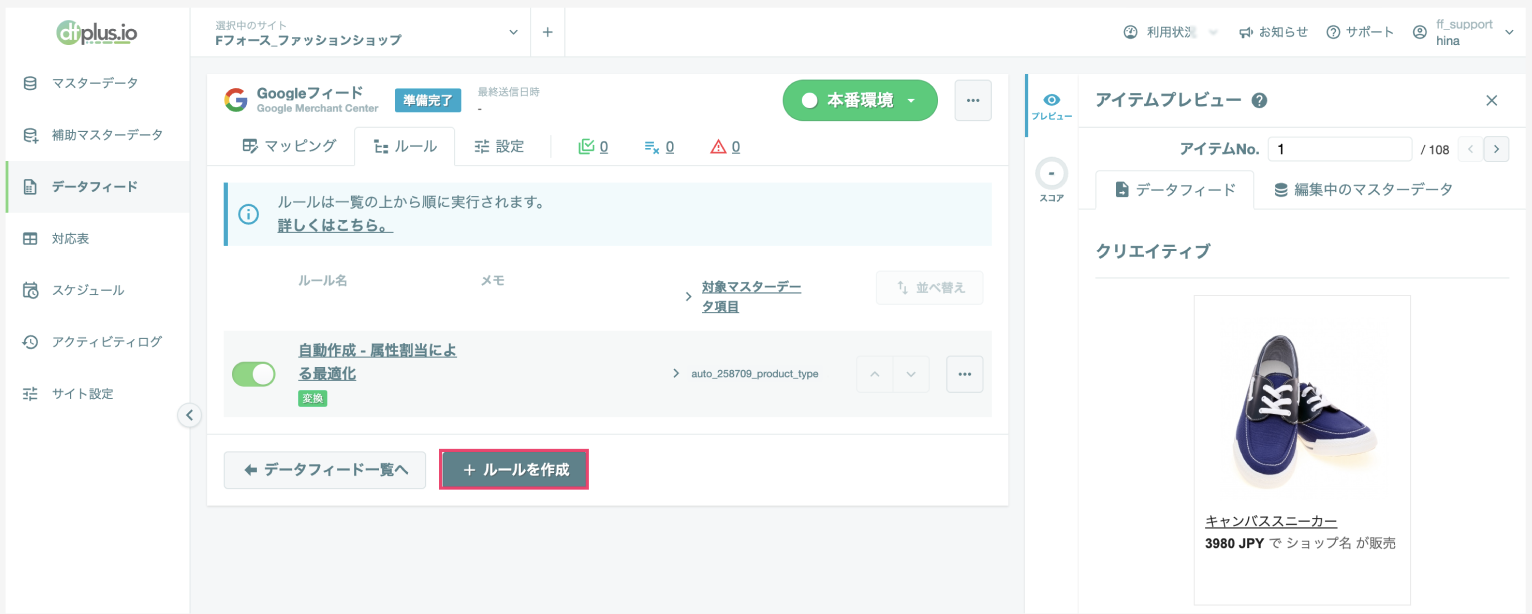Open ff_support user account menu
The width and height of the screenshot is (1532, 614).
[x=1463, y=32]
